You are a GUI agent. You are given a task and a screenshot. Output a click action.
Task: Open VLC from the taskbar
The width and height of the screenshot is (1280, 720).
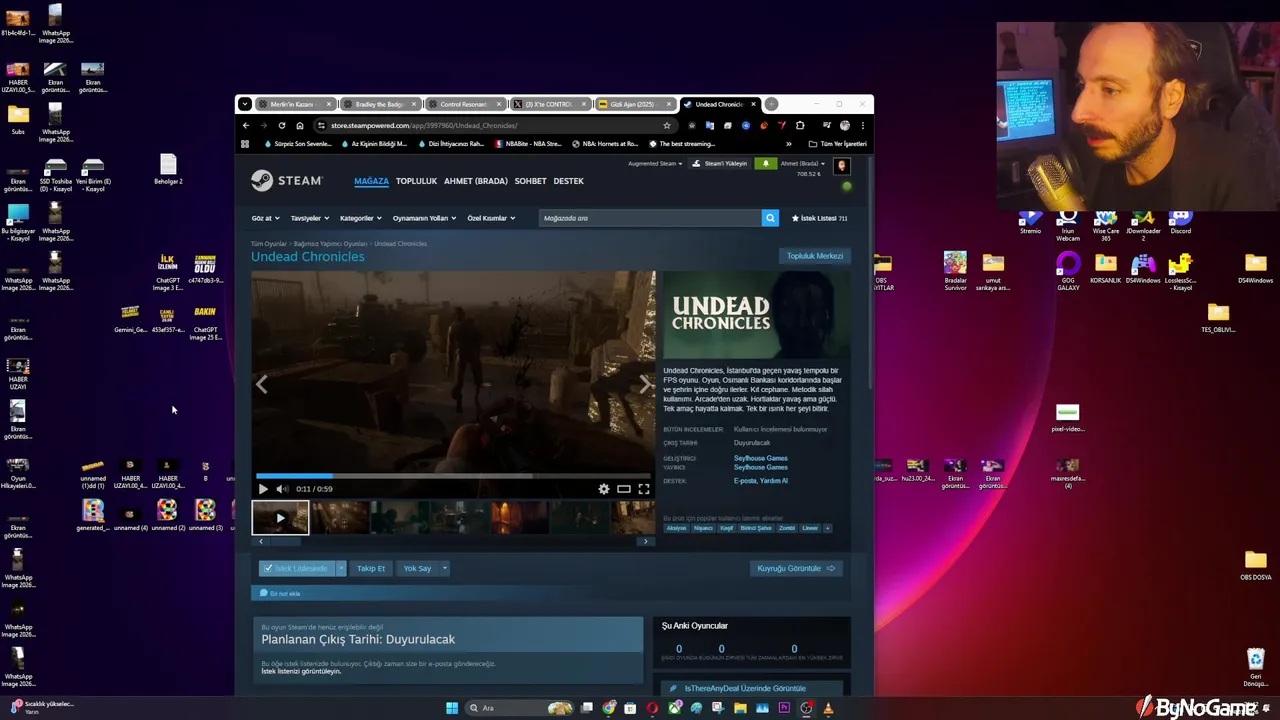pos(828,708)
